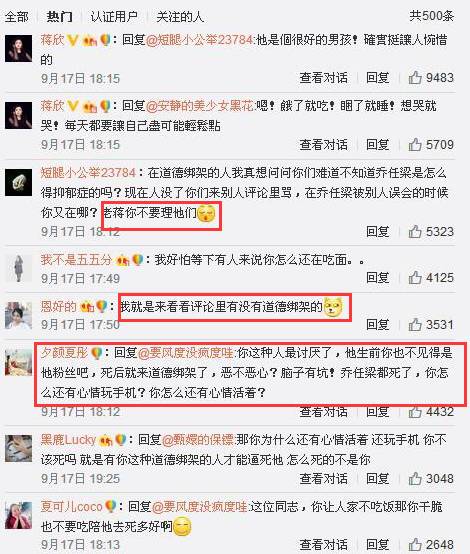Like the comment with 9483 likes
The height and width of the screenshot is (554, 470).
tap(415, 77)
